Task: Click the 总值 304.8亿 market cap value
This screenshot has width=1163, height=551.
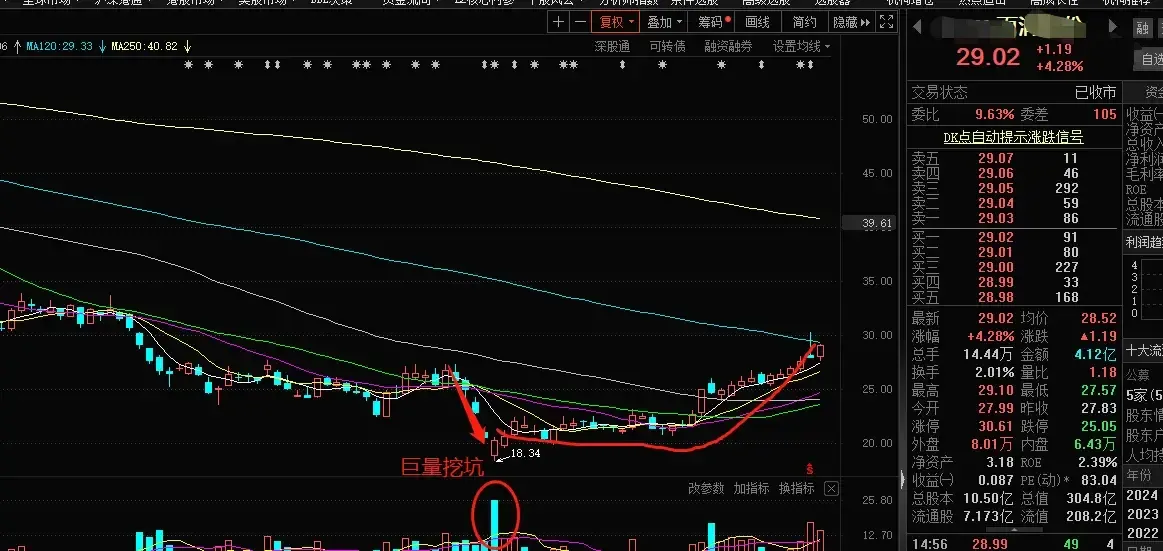Action: pos(1093,498)
